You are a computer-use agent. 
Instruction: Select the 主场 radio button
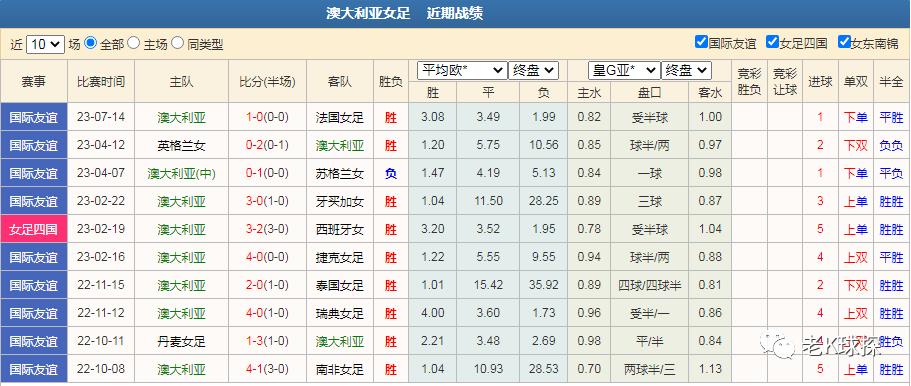[133, 42]
